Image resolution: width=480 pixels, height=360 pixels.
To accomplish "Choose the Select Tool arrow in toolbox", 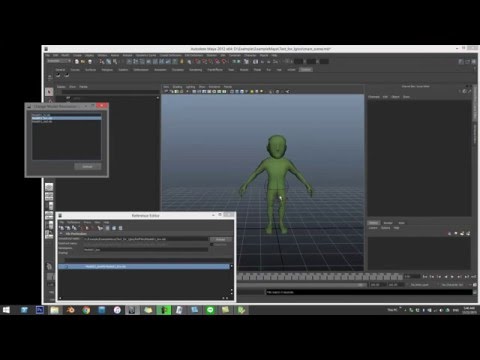I will [x=49, y=91].
